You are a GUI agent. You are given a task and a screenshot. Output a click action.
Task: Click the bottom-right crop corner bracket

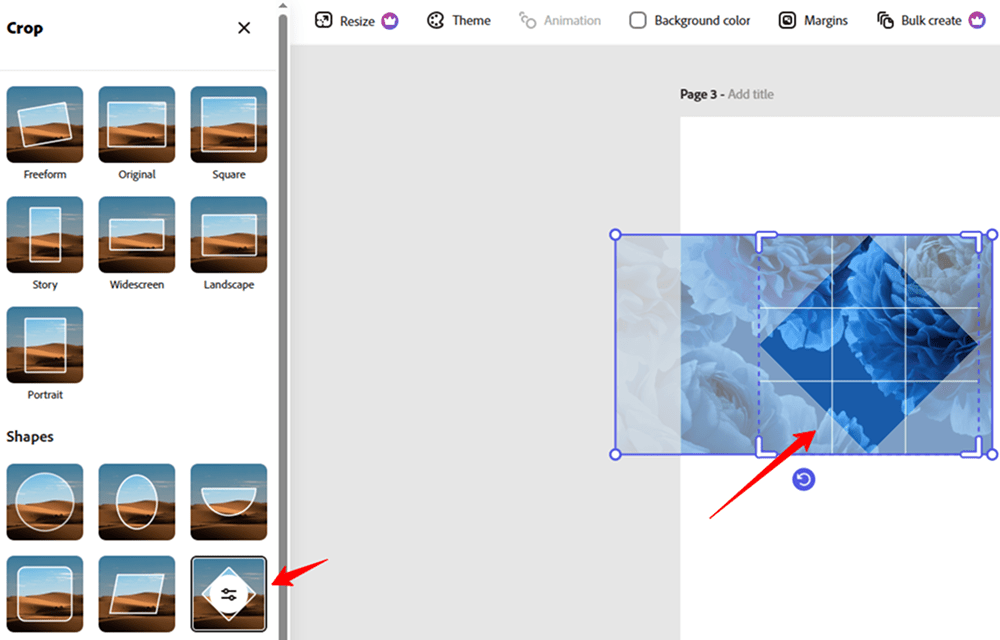[x=973, y=449]
